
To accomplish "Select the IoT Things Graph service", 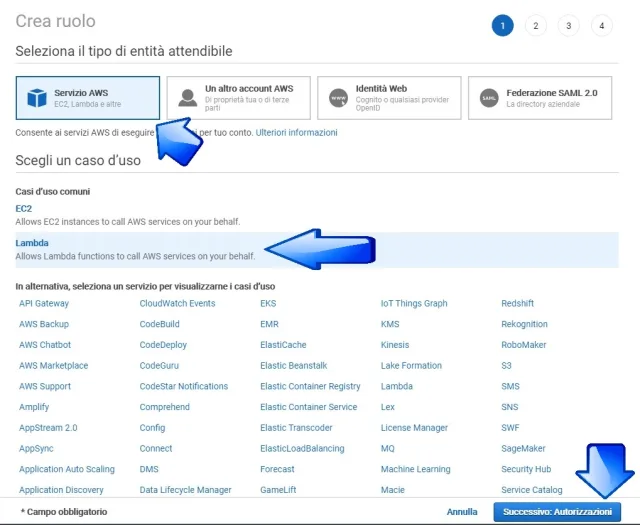I will [x=414, y=303].
